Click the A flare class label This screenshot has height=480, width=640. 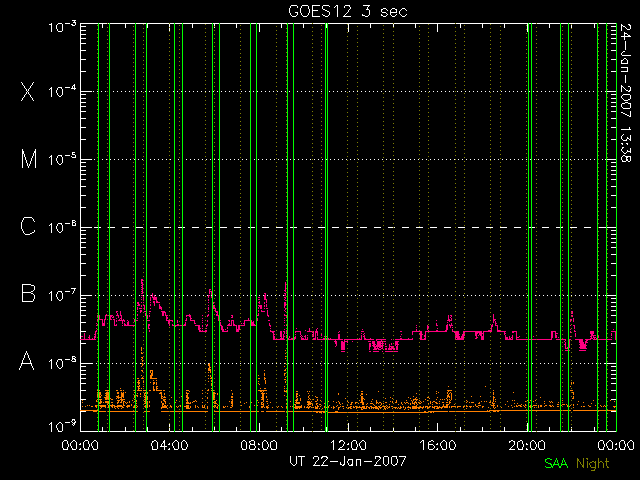[x=27, y=361]
